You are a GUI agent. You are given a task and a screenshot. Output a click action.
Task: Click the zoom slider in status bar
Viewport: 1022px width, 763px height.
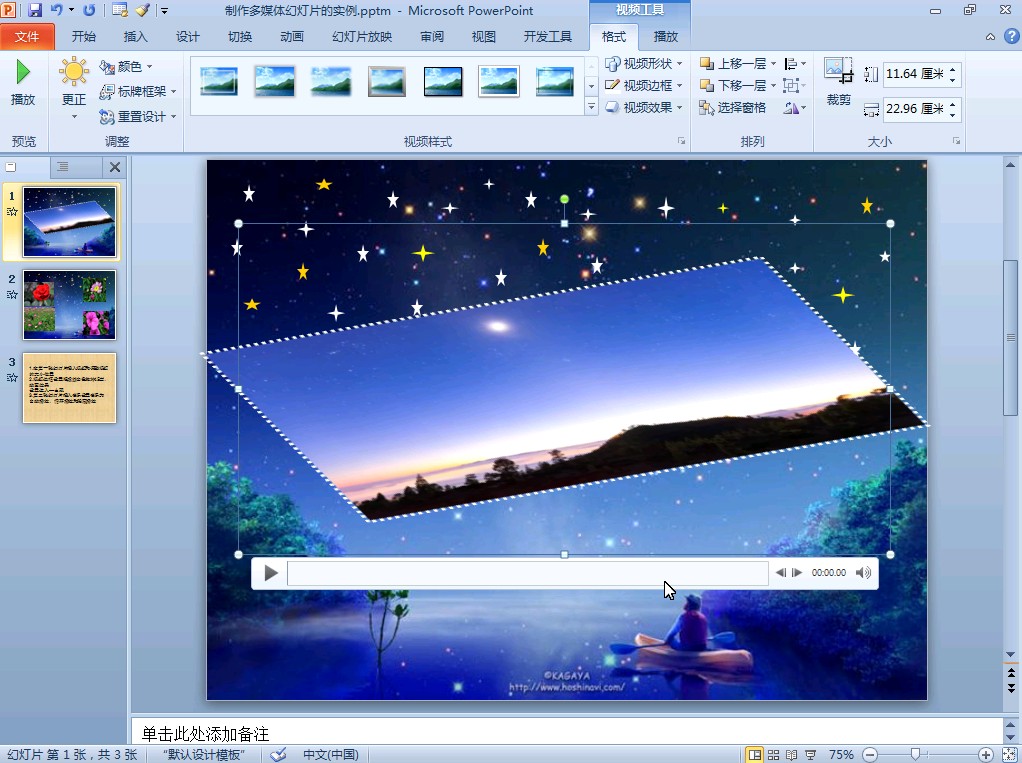click(x=914, y=755)
